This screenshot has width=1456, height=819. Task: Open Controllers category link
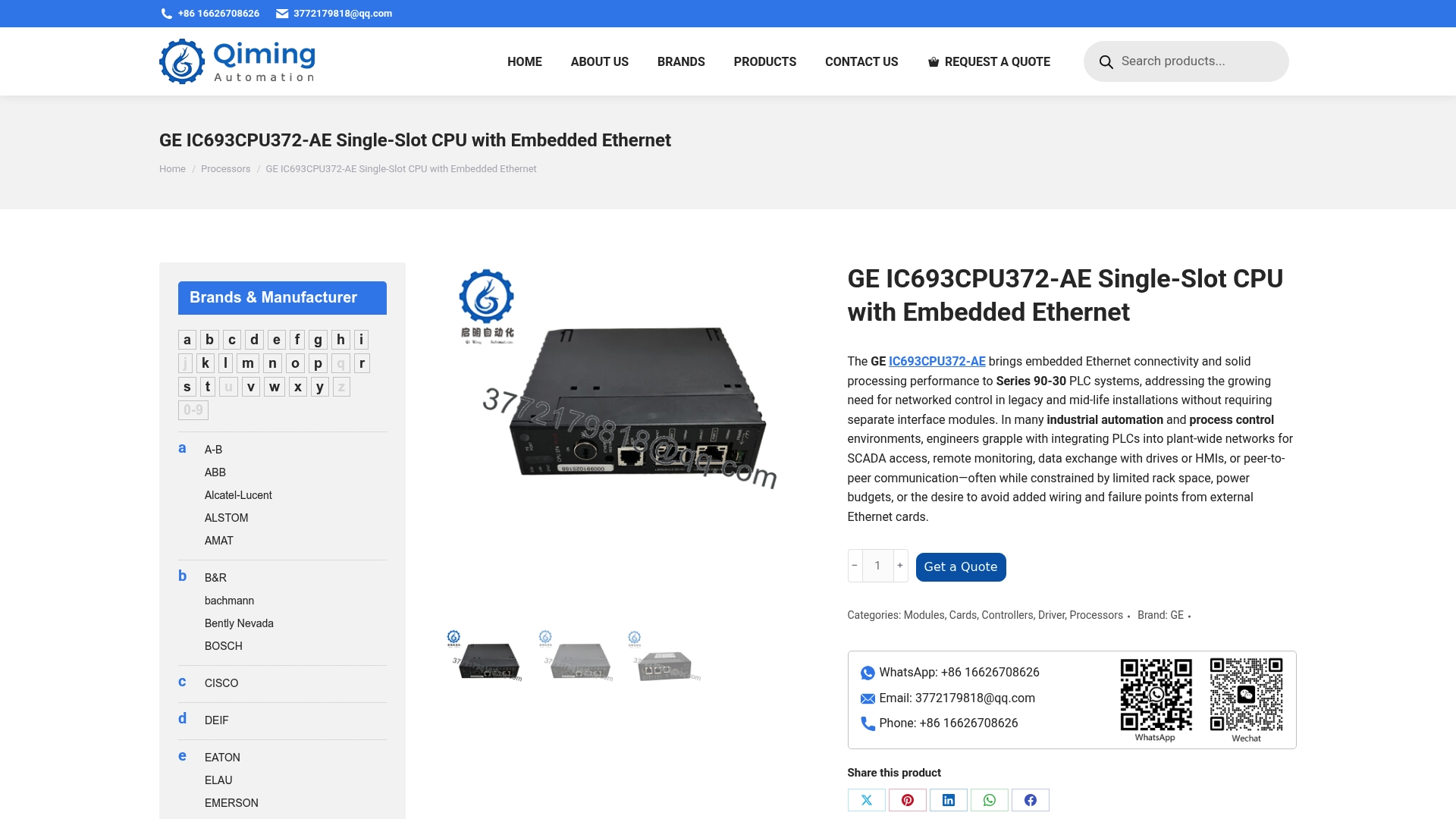[1007, 615]
